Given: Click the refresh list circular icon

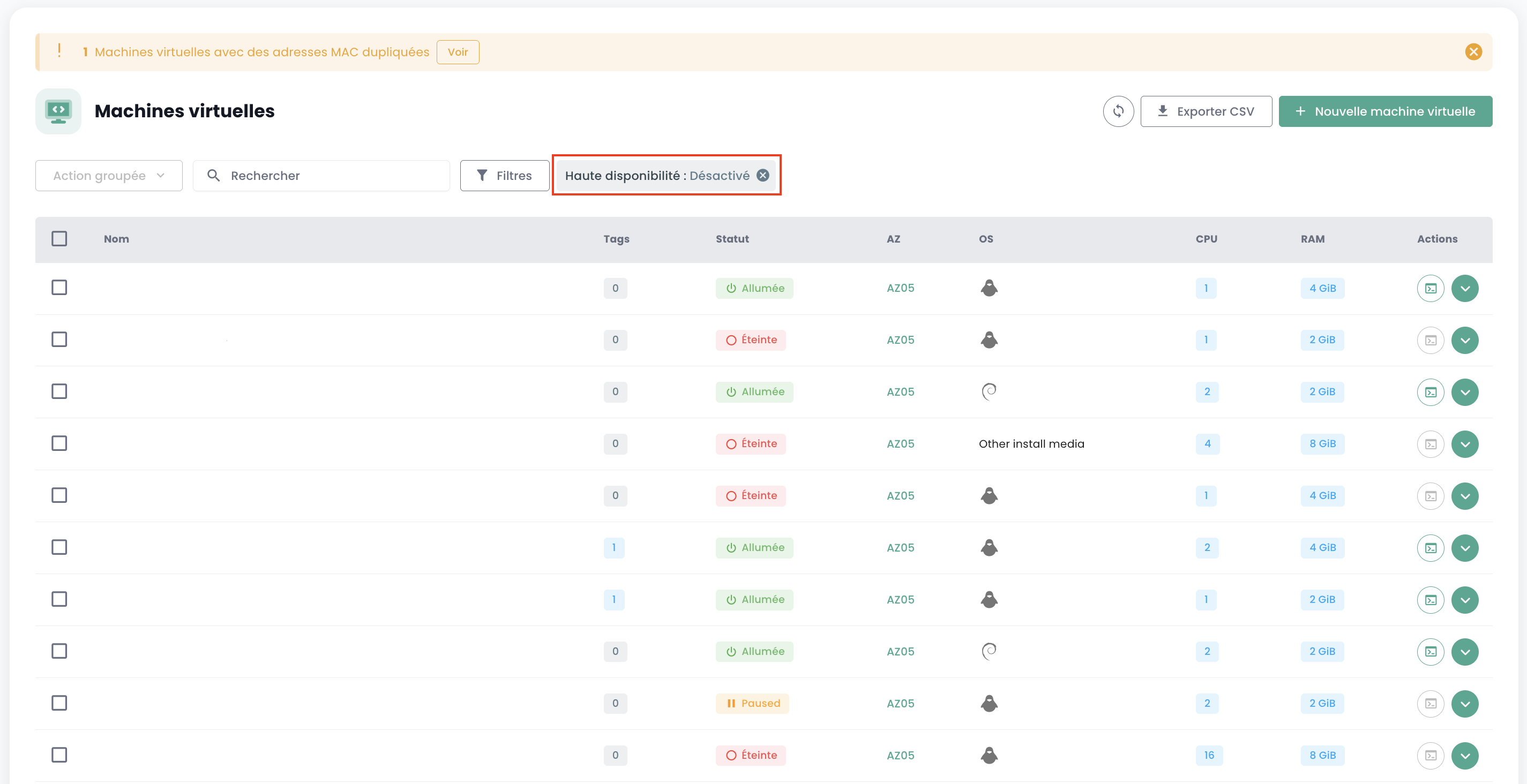Looking at the screenshot, I should (x=1118, y=111).
